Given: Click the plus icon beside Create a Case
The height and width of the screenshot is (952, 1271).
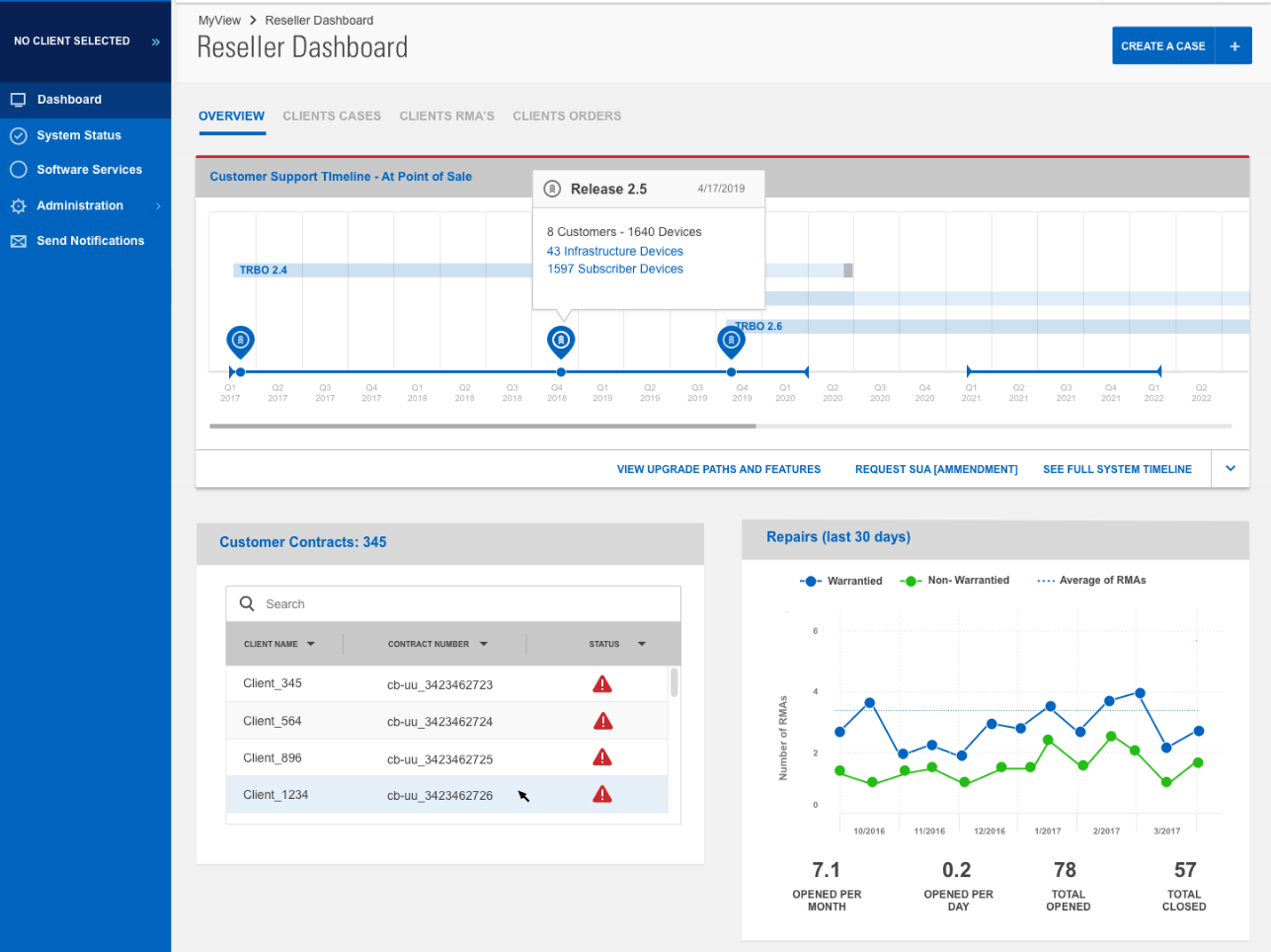Looking at the screenshot, I should coord(1233,46).
